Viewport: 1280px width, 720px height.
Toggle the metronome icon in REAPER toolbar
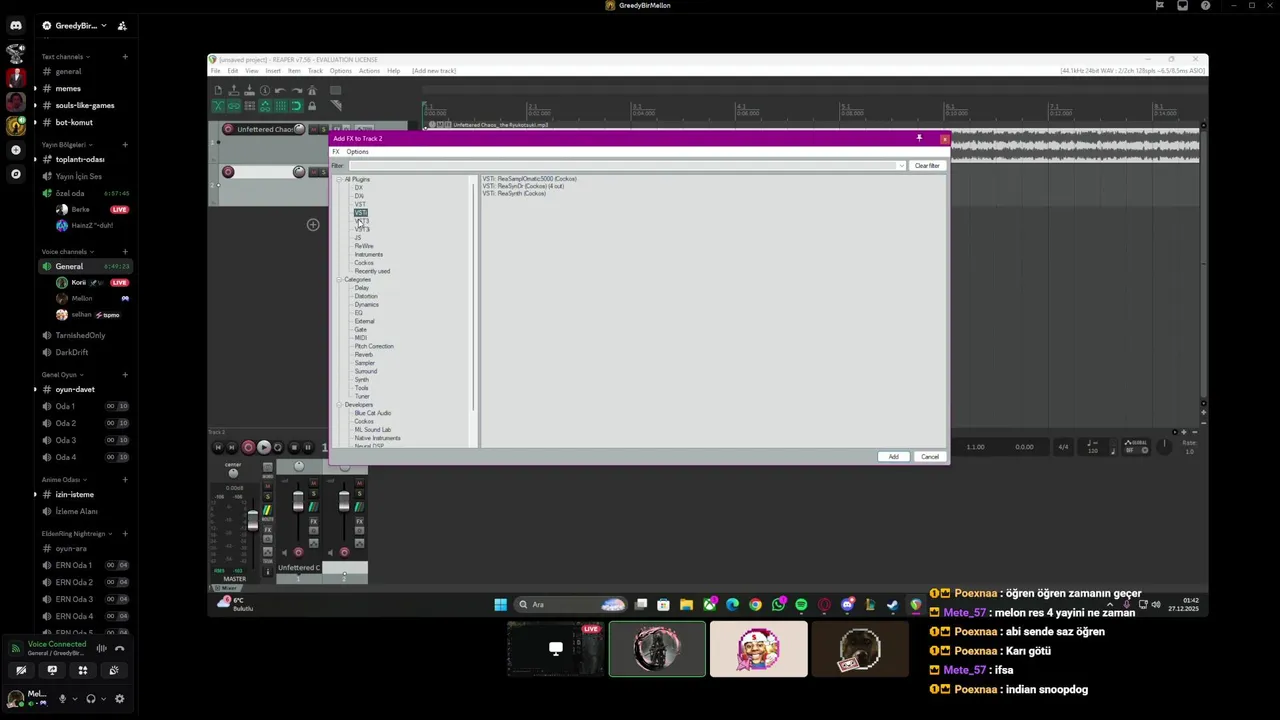pos(312,90)
